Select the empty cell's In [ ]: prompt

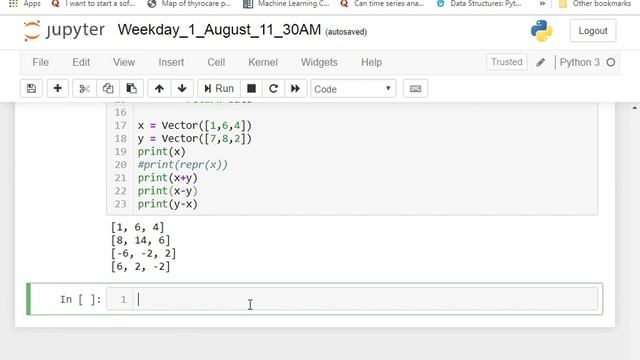pos(80,300)
